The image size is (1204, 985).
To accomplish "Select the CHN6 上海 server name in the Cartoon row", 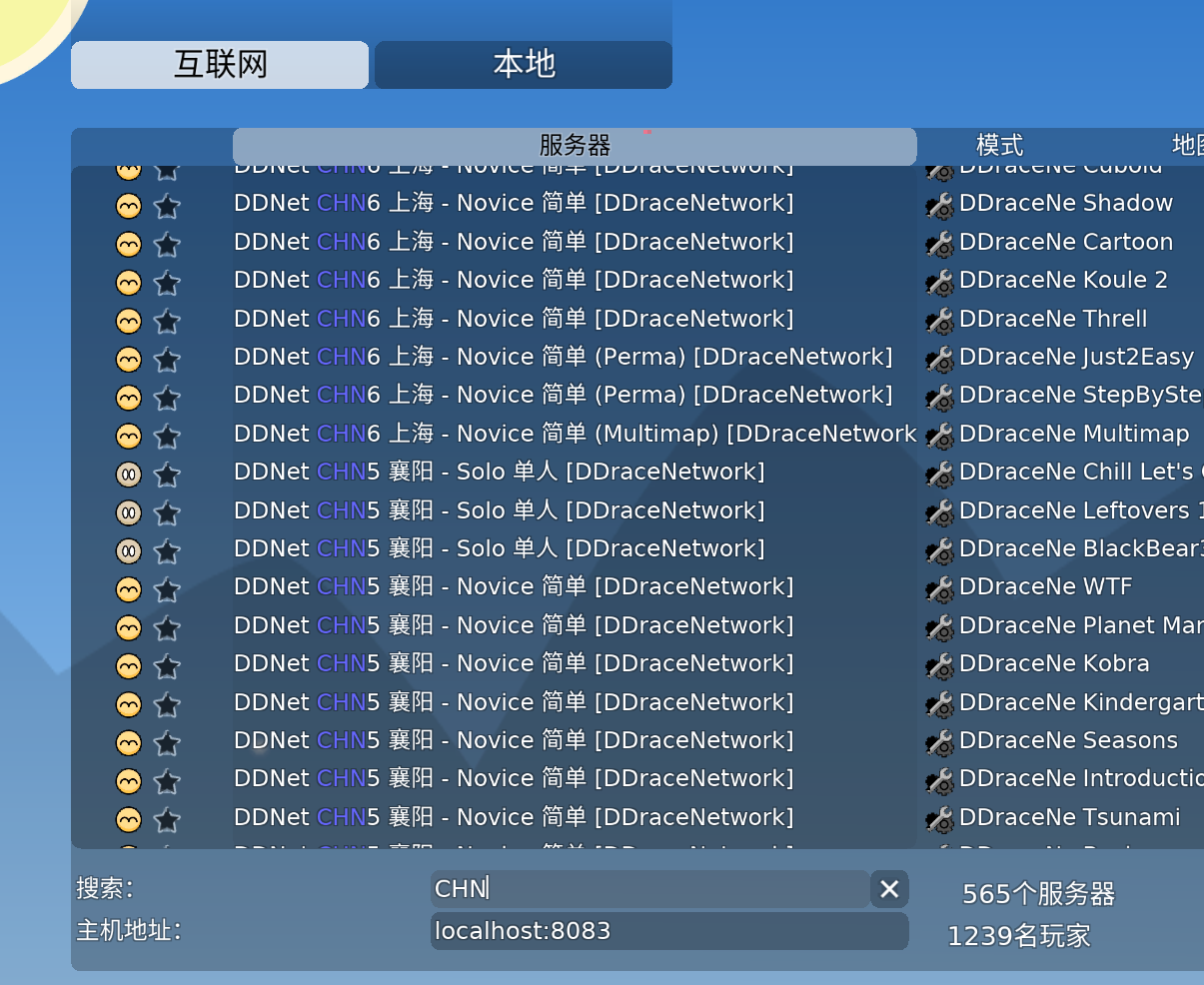I will tap(514, 242).
